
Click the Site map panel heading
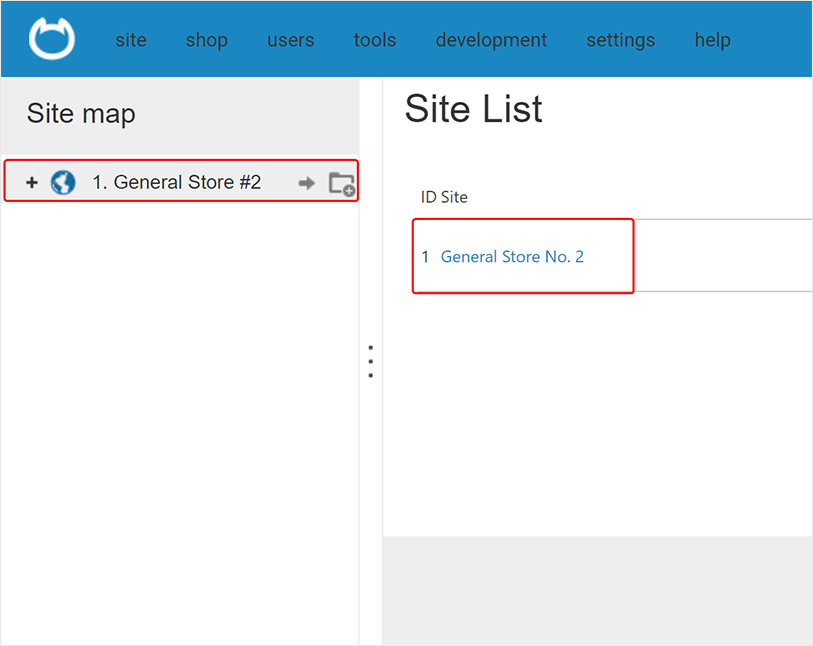81,114
